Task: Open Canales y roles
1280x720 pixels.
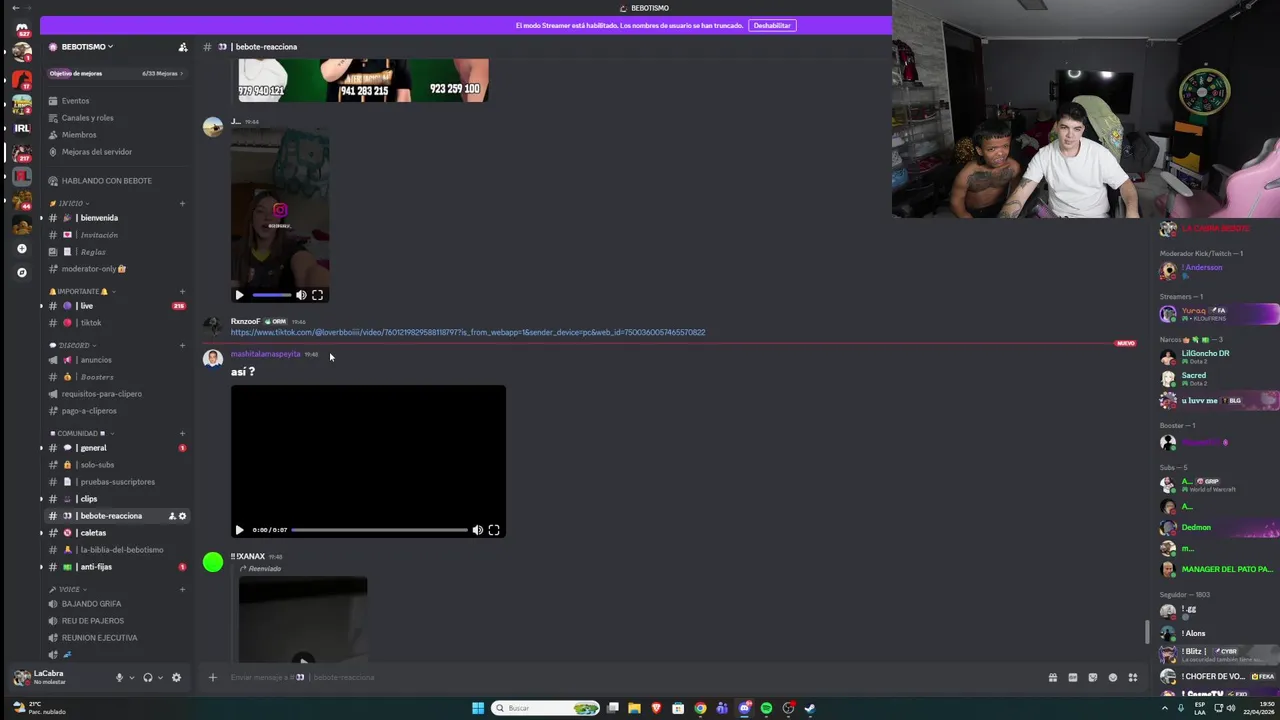Action: 87,118
